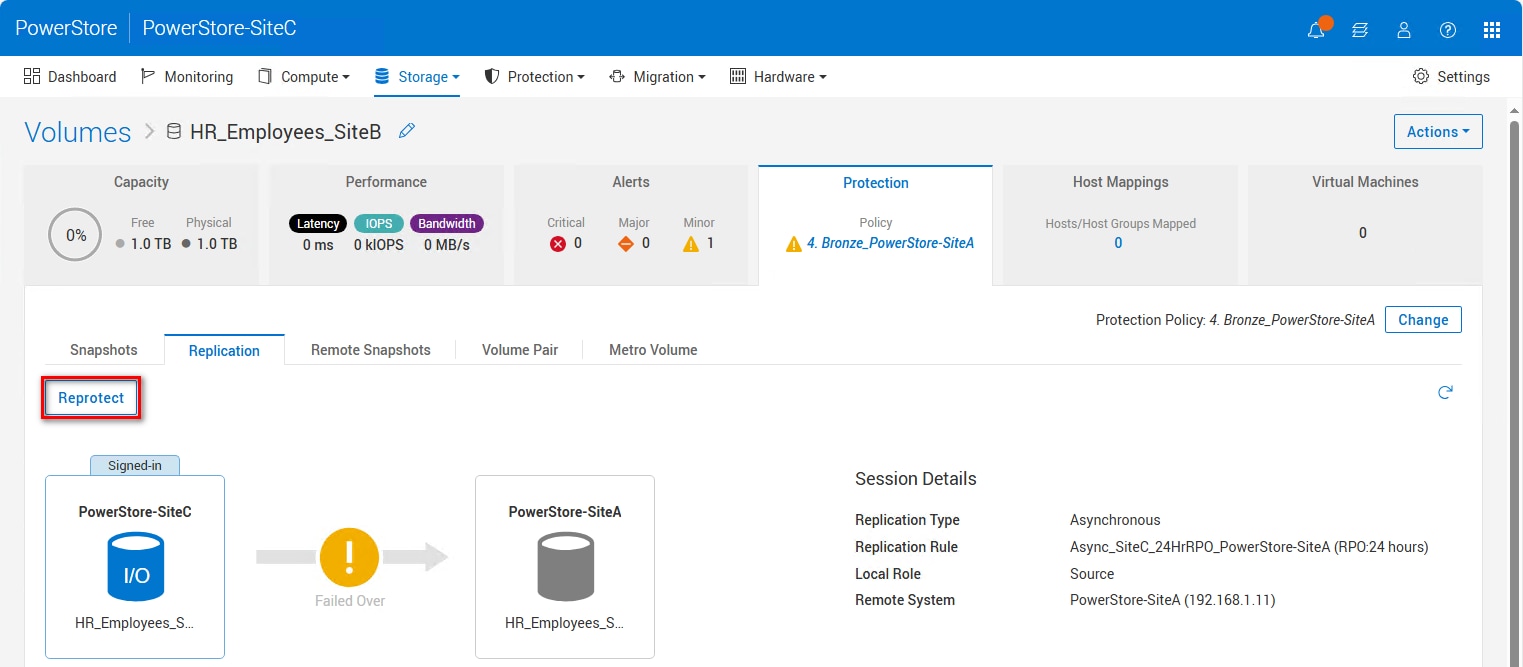Switch to Remote Snapshots tab
Viewport: 1523px width, 667px height.
371,350
